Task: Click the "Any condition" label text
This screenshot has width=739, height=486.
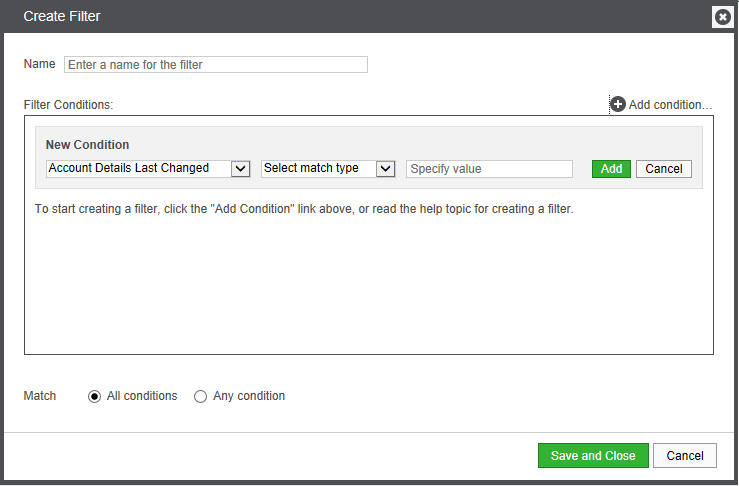Action: pos(249,396)
